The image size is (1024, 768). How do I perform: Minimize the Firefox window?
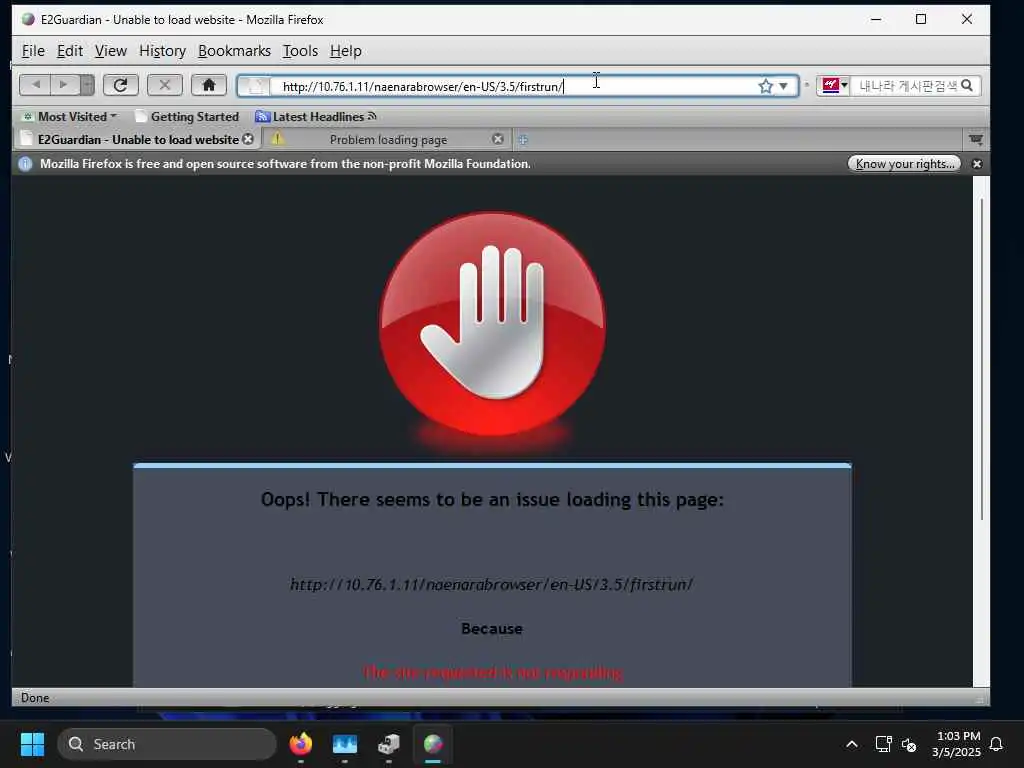click(x=876, y=20)
